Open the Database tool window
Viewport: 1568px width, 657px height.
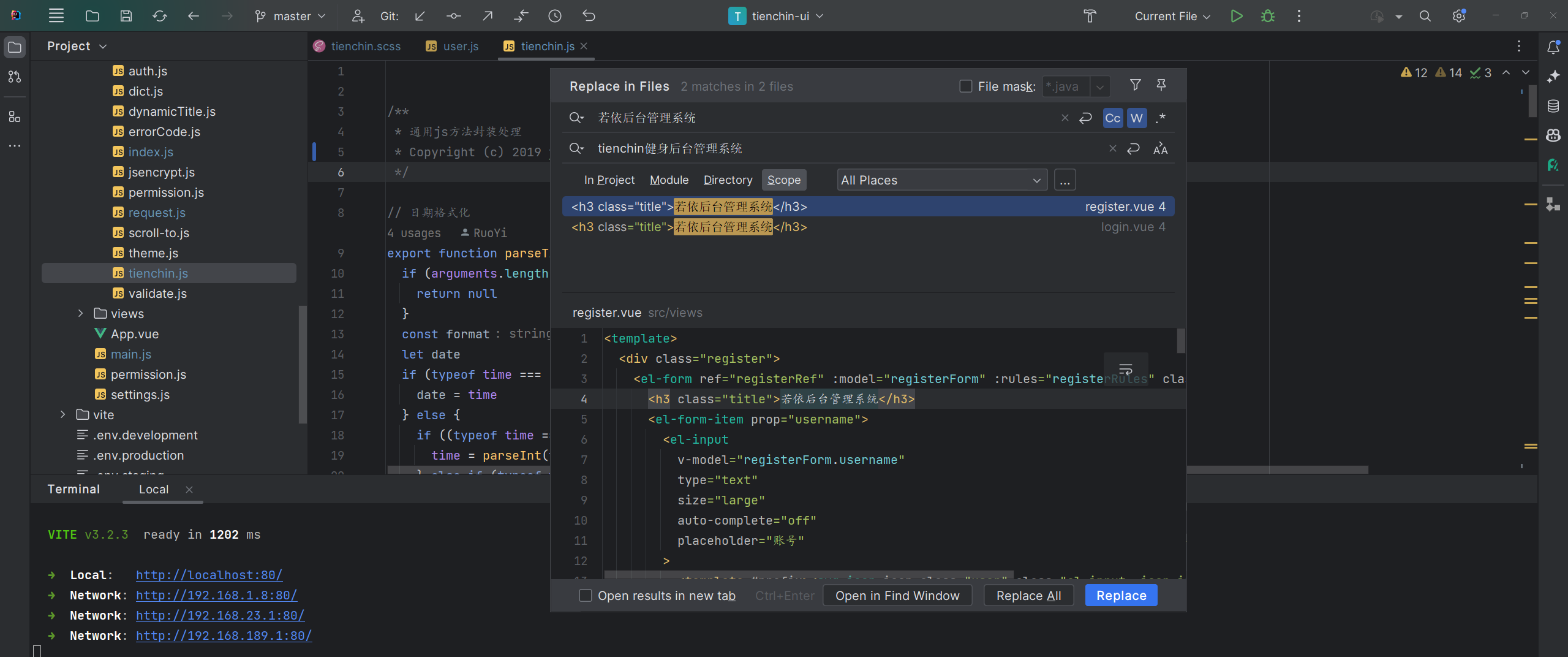pyautogui.click(x=1553, y=106)
